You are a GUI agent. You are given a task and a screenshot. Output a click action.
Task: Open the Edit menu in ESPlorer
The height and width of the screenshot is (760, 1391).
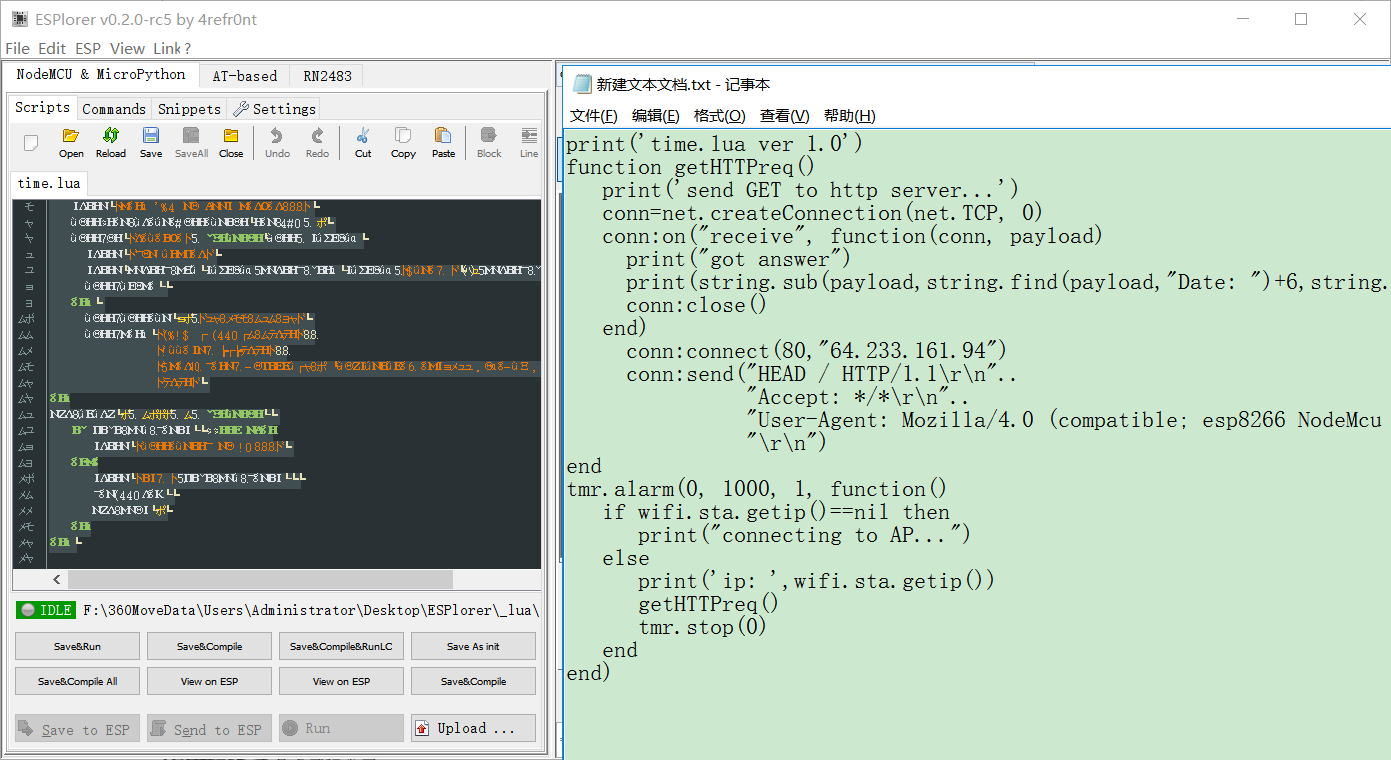tap(52, 48)
